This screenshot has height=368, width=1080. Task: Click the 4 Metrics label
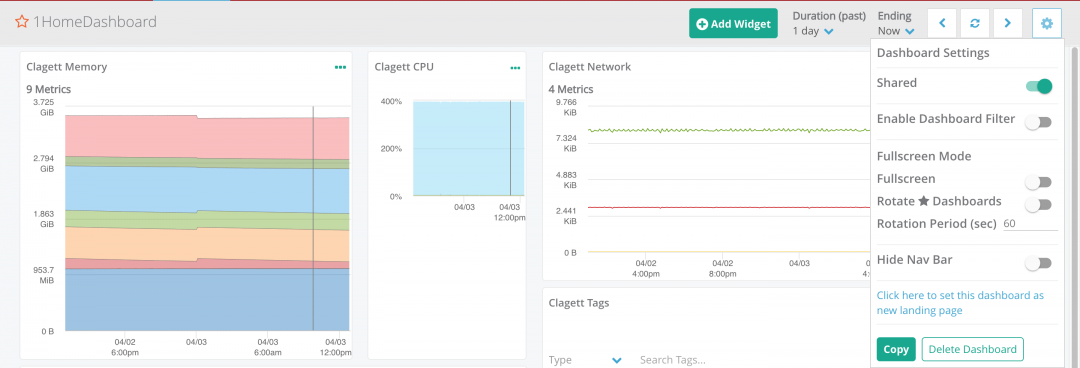570,89
